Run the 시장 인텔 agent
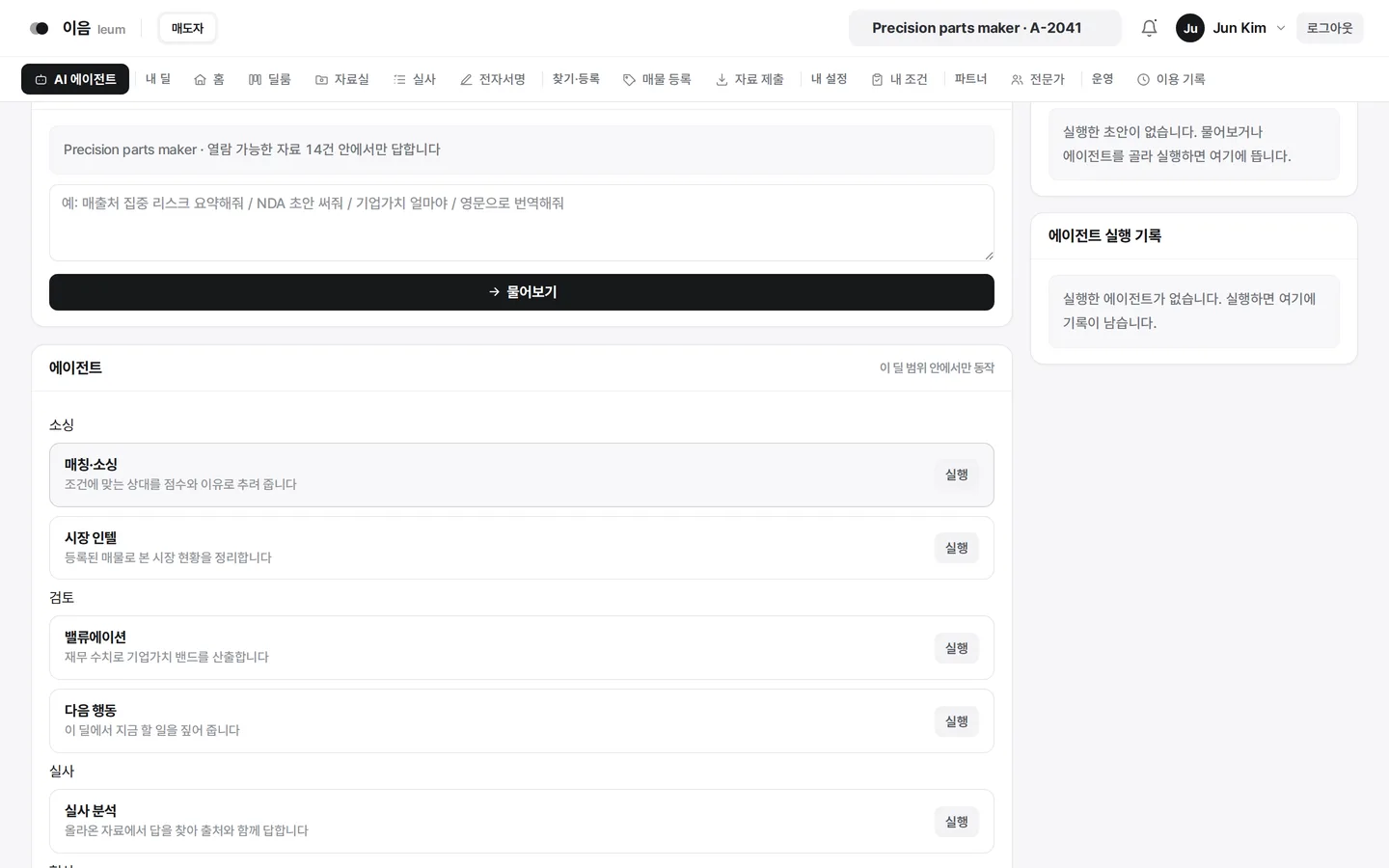This screenshot has width=1389, height=868. coord(956,548)
